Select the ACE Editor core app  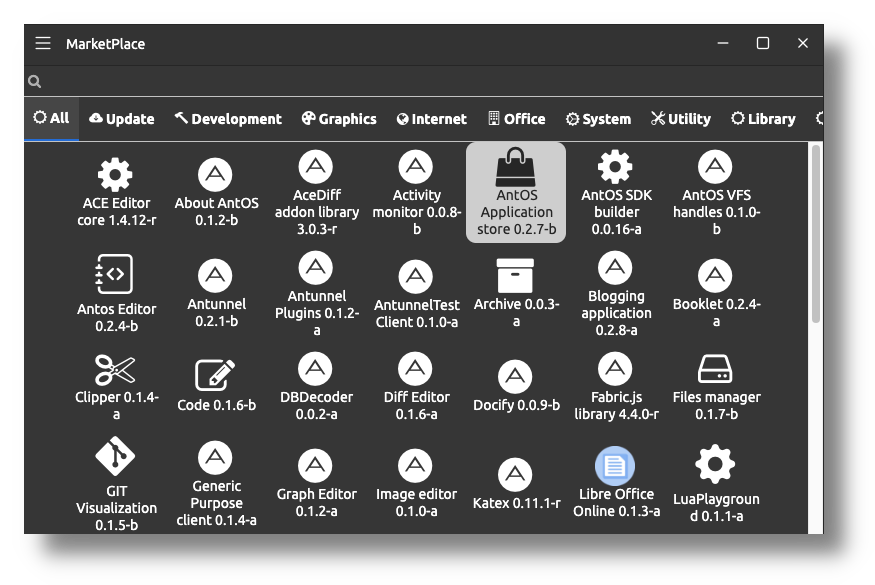point(116,193)
